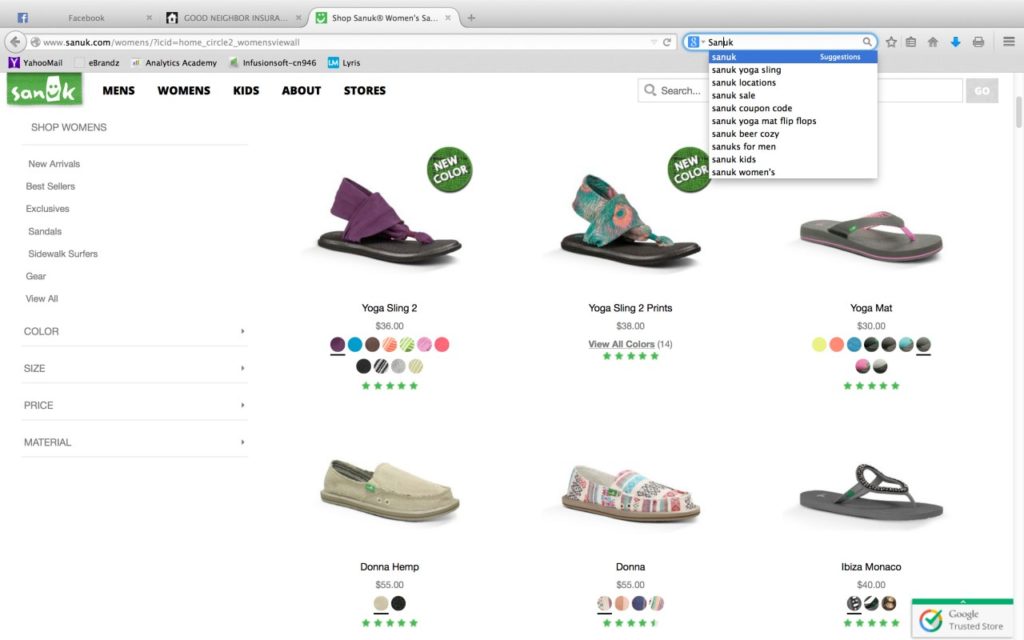1024x640 pixels.
Task: Switch to the Facebook tab
Action: point(86,18)
